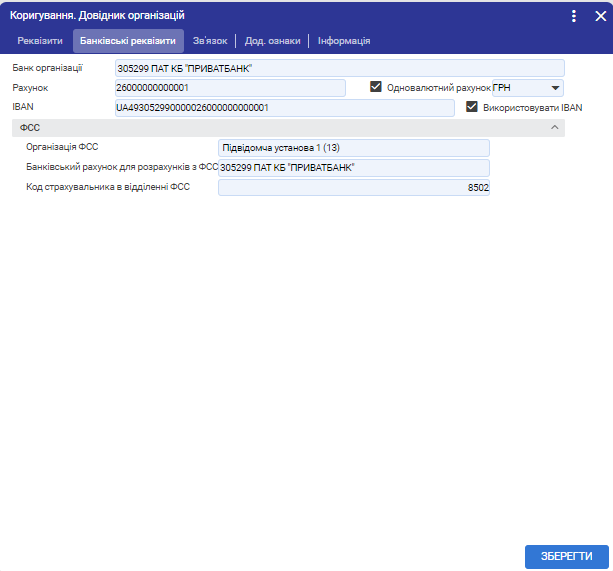Open the Інформація tab

(344, 41)
